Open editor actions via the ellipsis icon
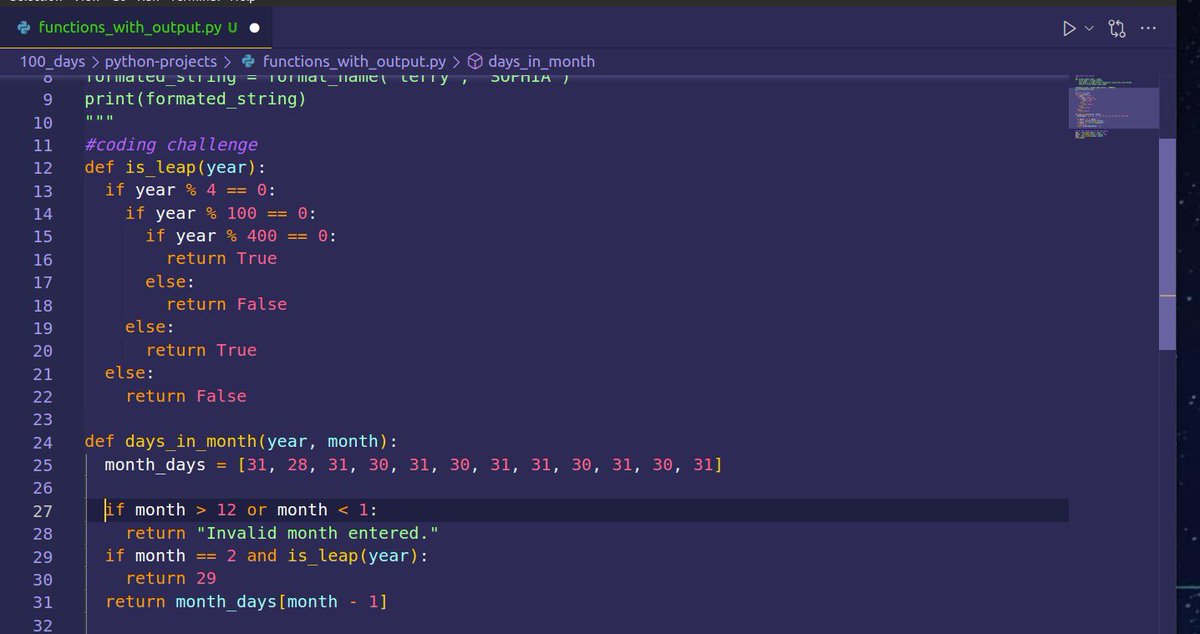Screen dimensions: 1200x634 1148,28
